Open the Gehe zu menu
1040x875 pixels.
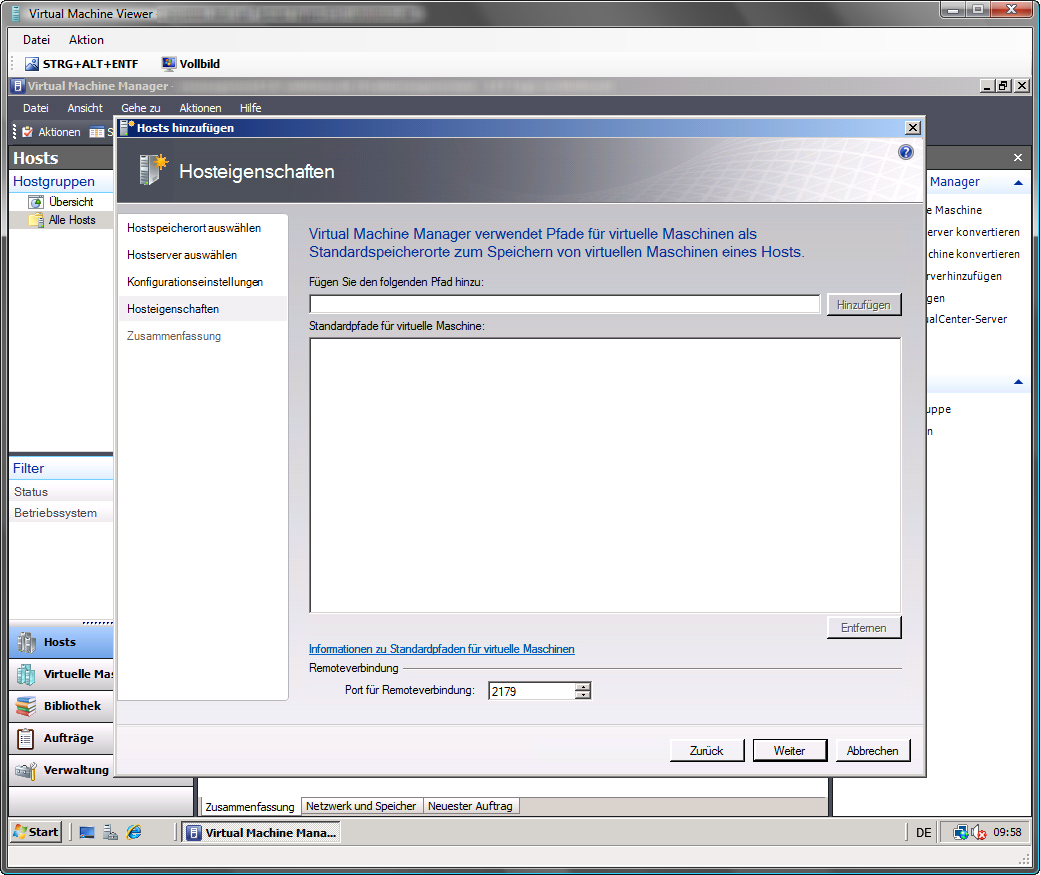[x=141, y=108]
